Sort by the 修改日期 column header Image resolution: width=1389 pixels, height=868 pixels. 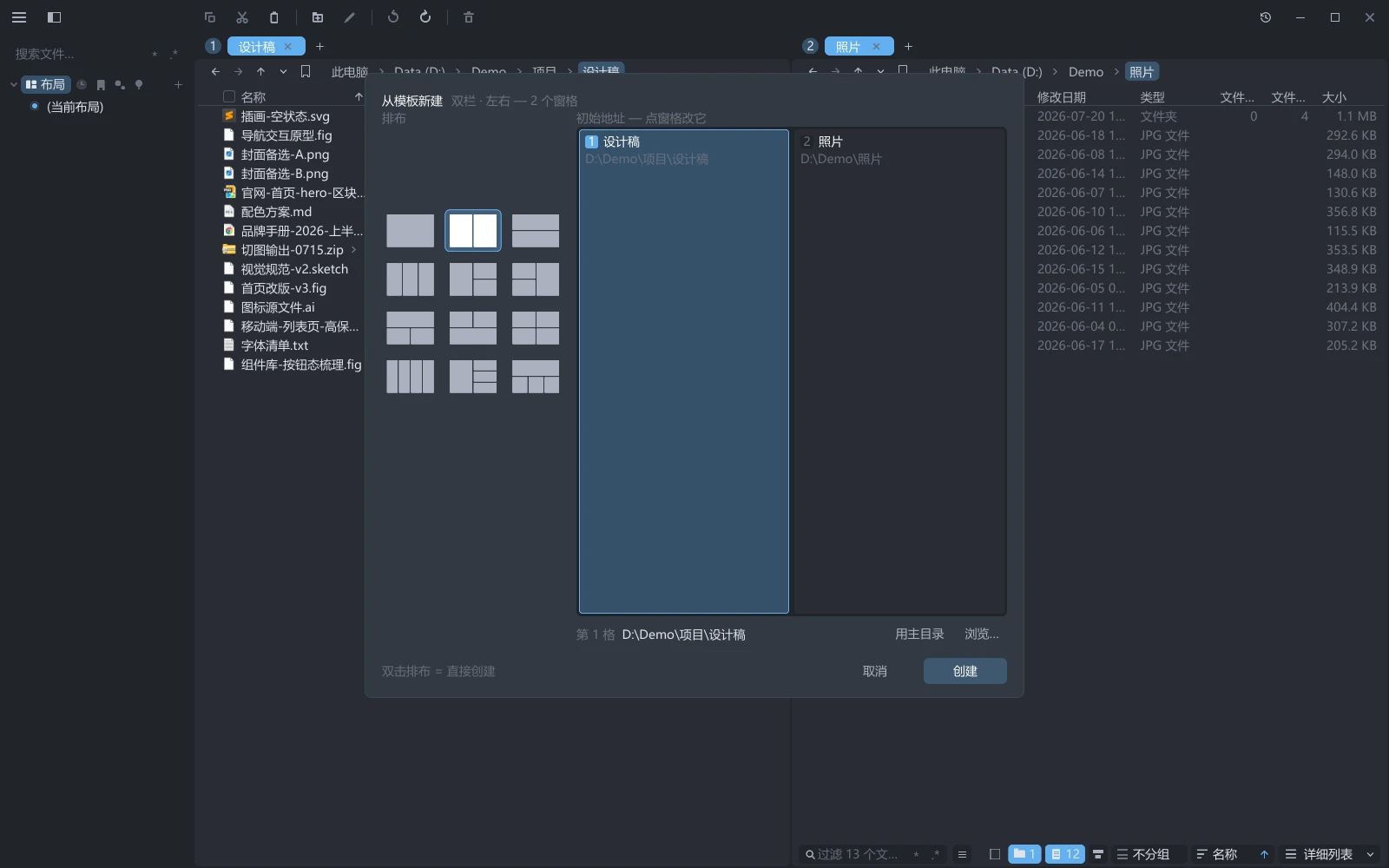(1062, 97)
